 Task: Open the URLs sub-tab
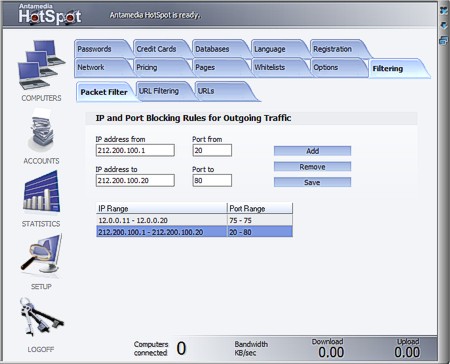coord(206,91)
